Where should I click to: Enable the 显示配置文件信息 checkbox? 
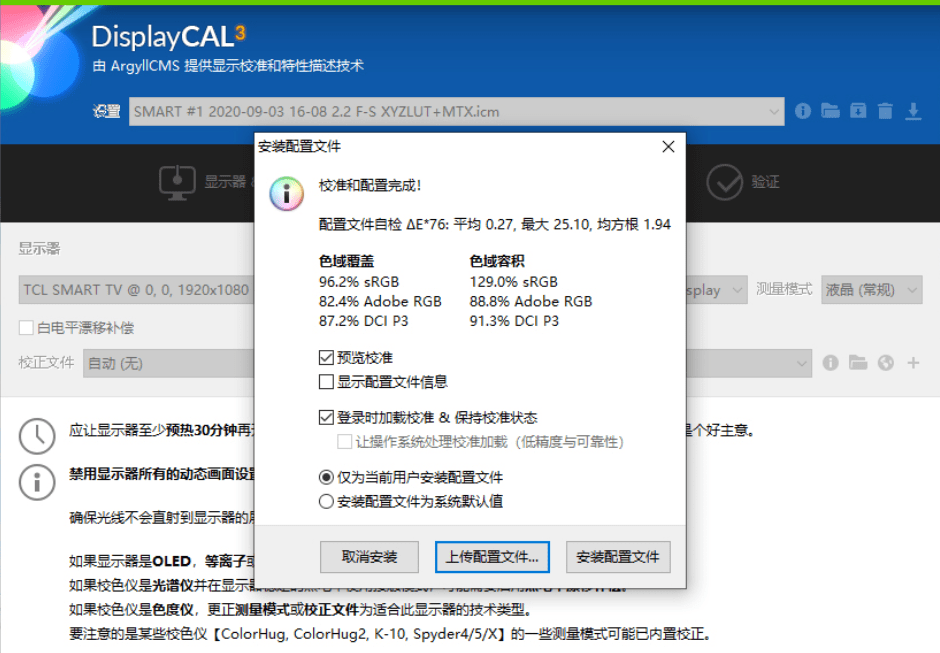click(326, 382)
